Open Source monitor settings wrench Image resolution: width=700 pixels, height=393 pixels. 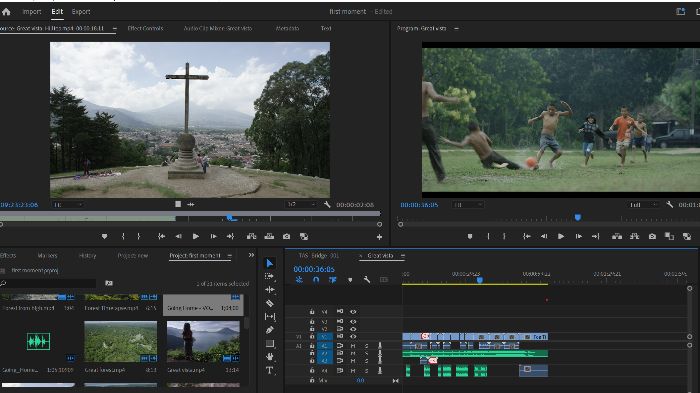tap(327, 204)
